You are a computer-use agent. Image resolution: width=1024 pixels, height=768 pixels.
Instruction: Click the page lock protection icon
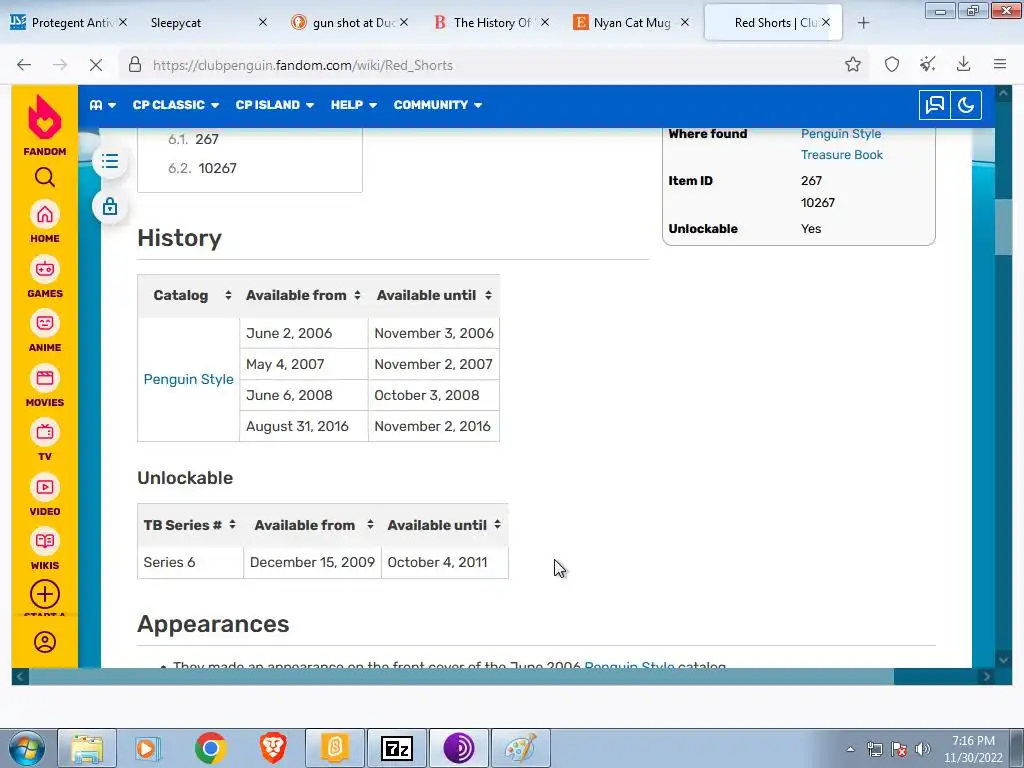110,206
